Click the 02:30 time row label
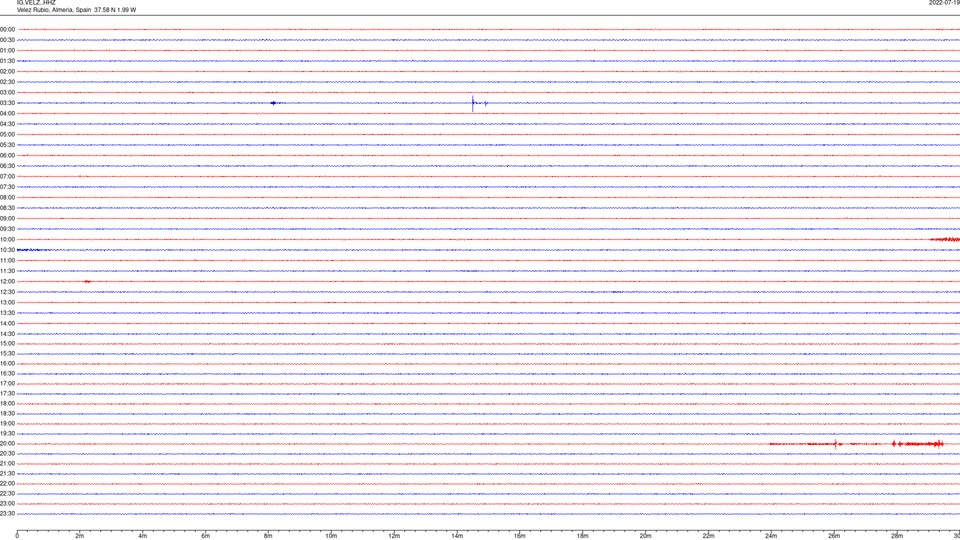This screenshot has width=960, height=540. (7, 81)
